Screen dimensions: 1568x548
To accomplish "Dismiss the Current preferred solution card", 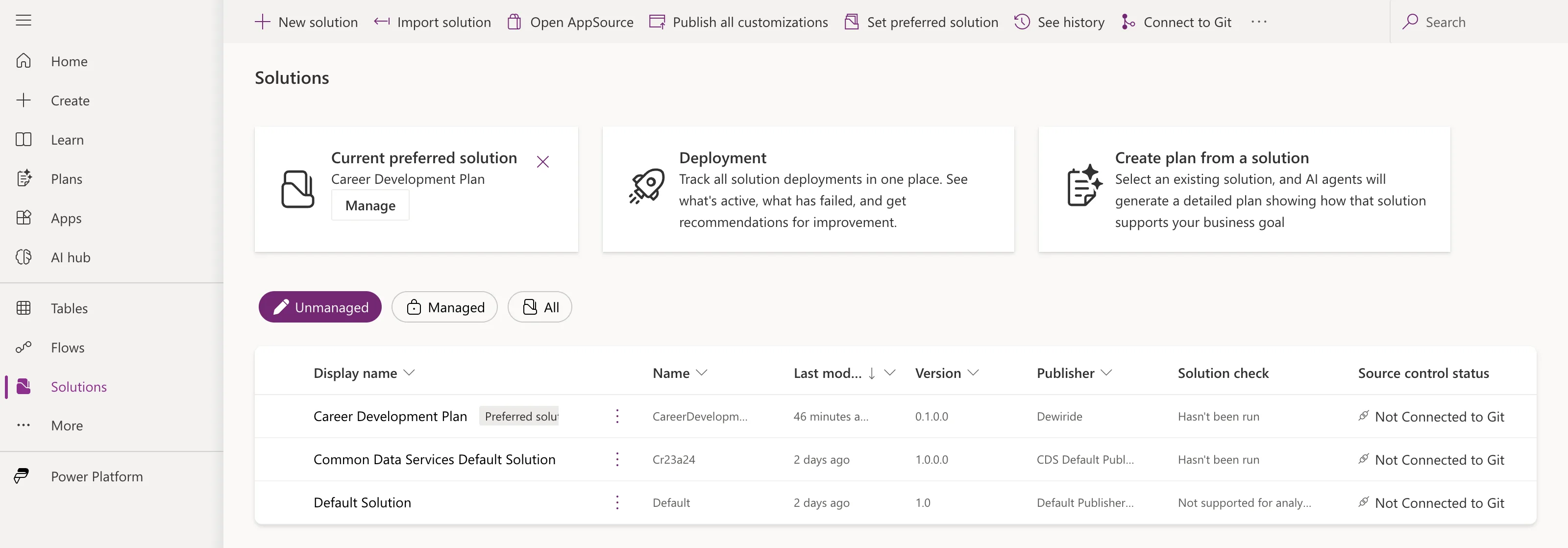I will click(543, 162).
